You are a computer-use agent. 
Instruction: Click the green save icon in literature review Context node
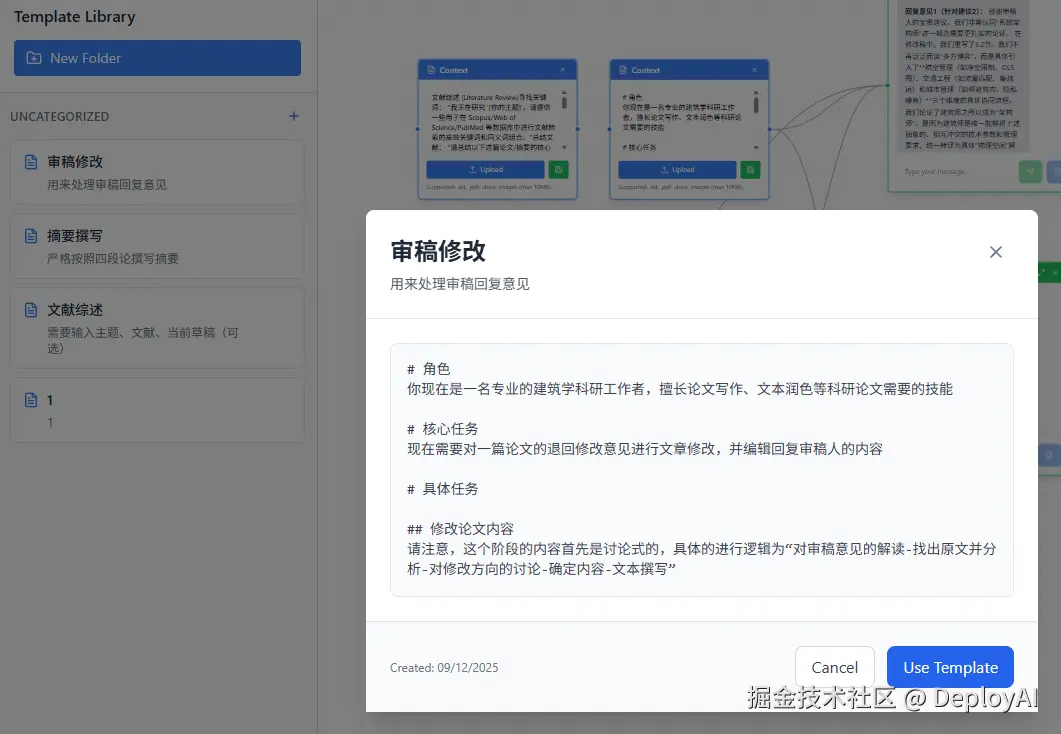tap(558, 170)
